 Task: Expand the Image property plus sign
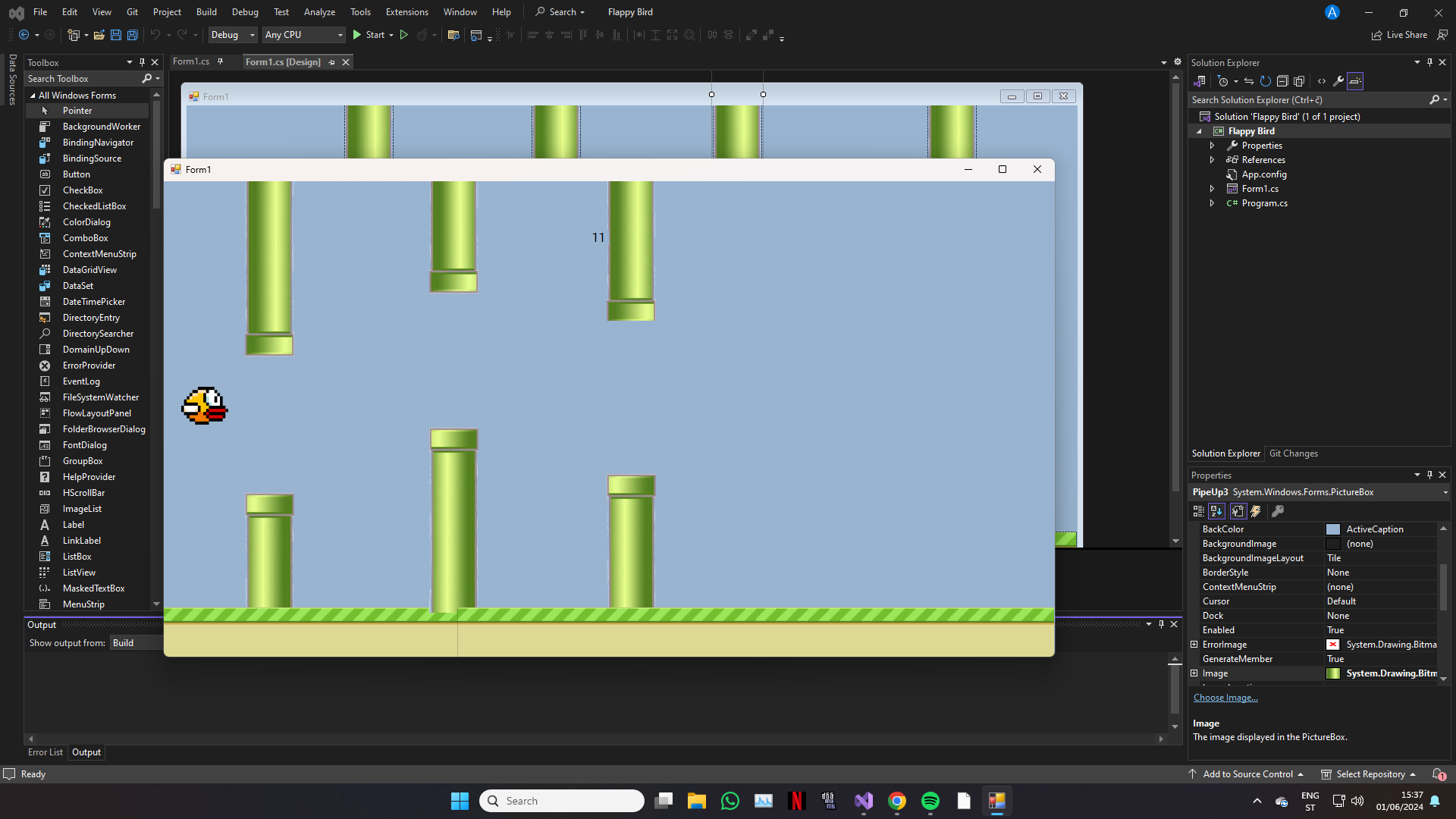tap(1194, 673)
